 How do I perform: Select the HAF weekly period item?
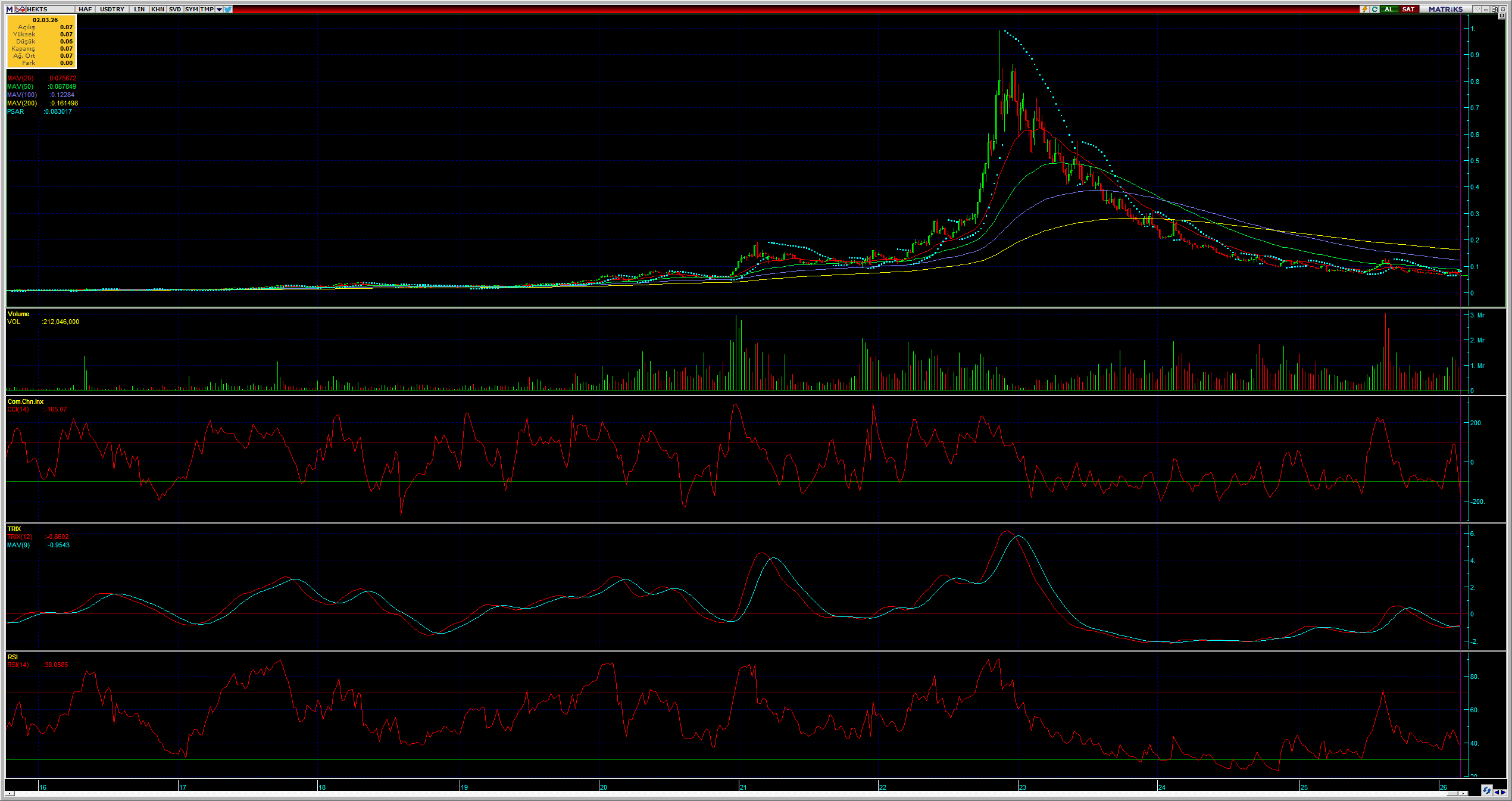[x=85, y=9]
